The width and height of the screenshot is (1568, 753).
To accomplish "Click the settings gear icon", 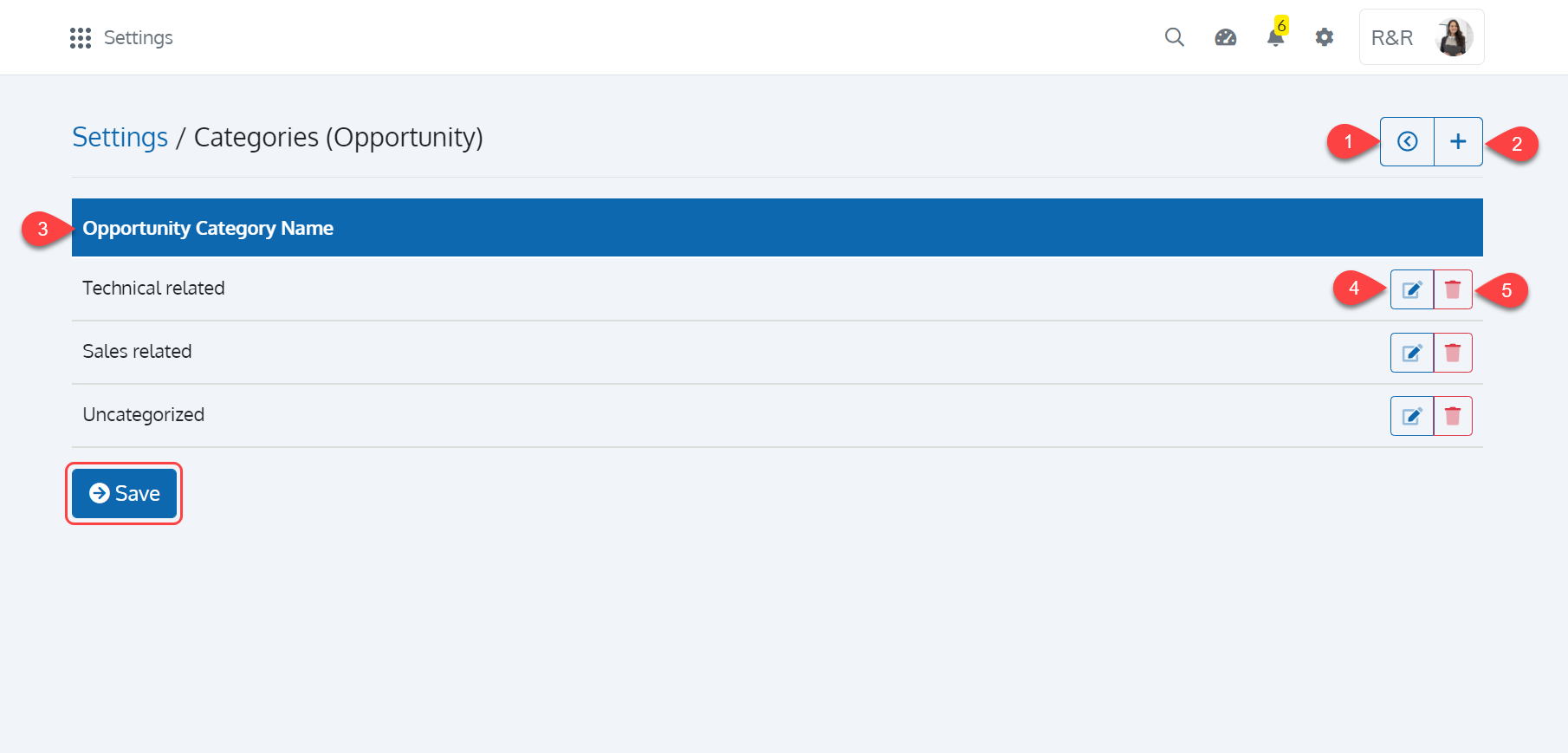I will (x=1324, y=37).
